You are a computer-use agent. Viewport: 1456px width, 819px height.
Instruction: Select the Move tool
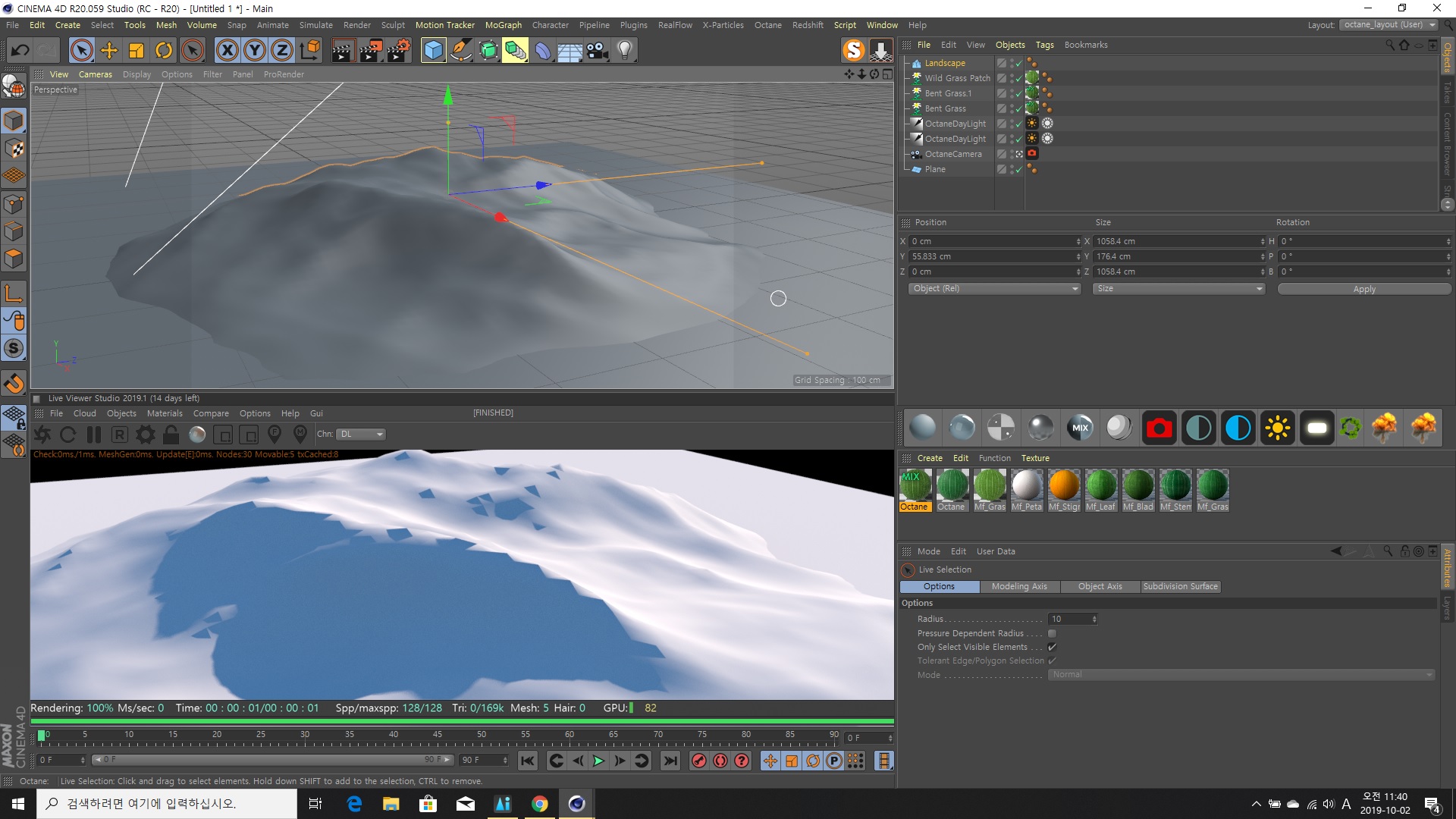pyautogui.click(x=109, y=51)
